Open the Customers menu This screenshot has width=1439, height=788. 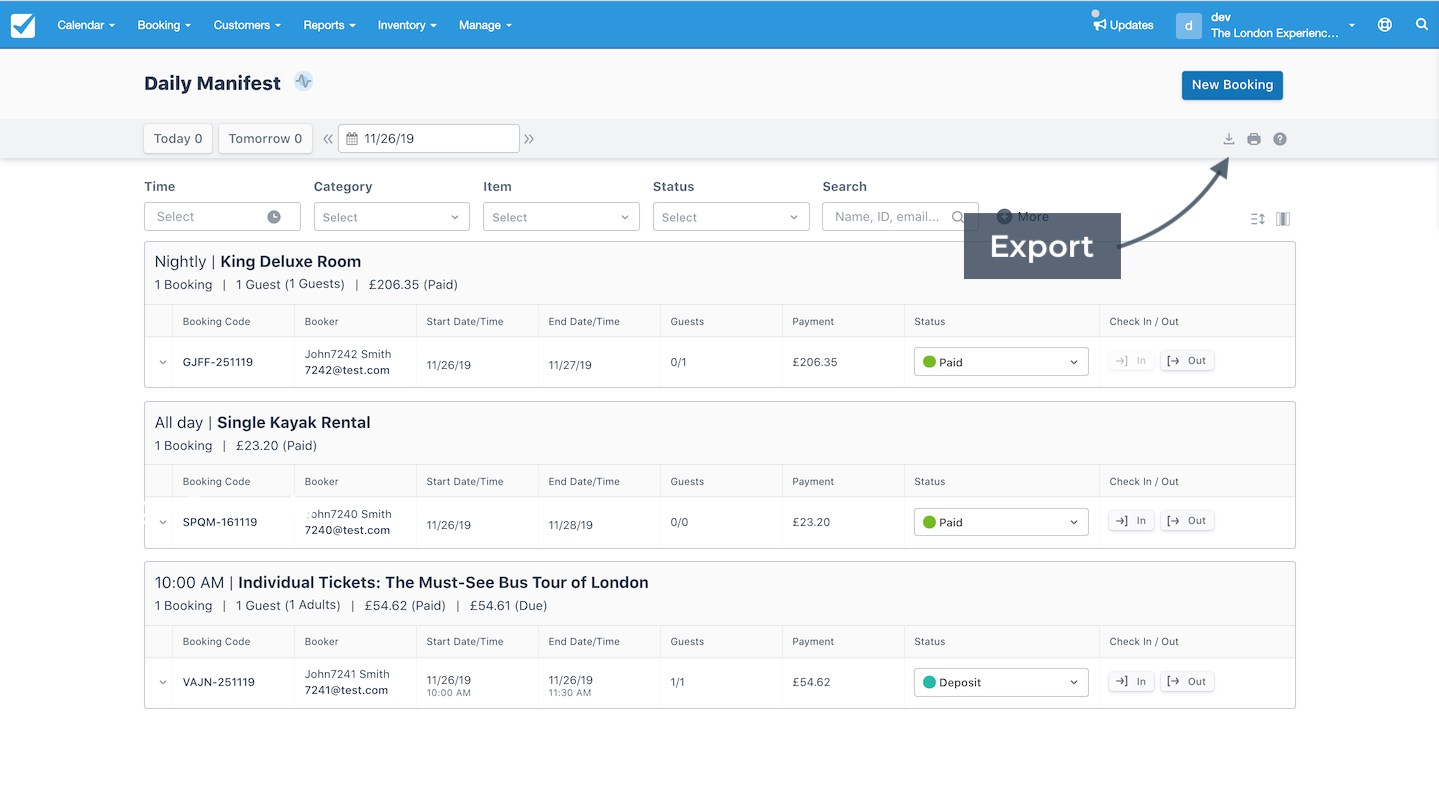click(x=247, y=25)
